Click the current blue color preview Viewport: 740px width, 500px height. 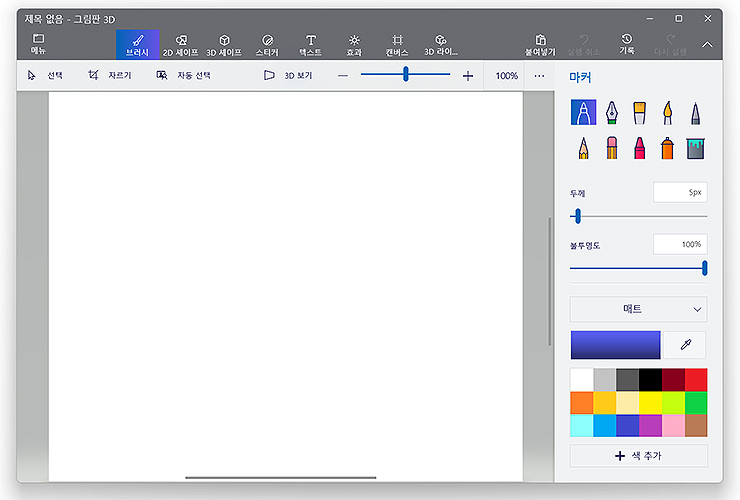click(615, 345)
